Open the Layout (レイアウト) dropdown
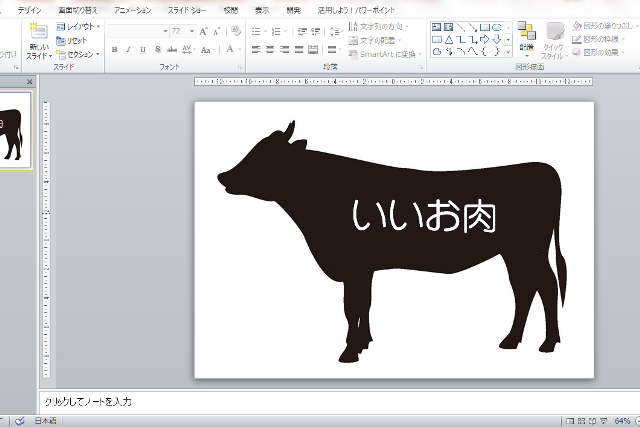This screenshot has width=640, height=427. 78,27
